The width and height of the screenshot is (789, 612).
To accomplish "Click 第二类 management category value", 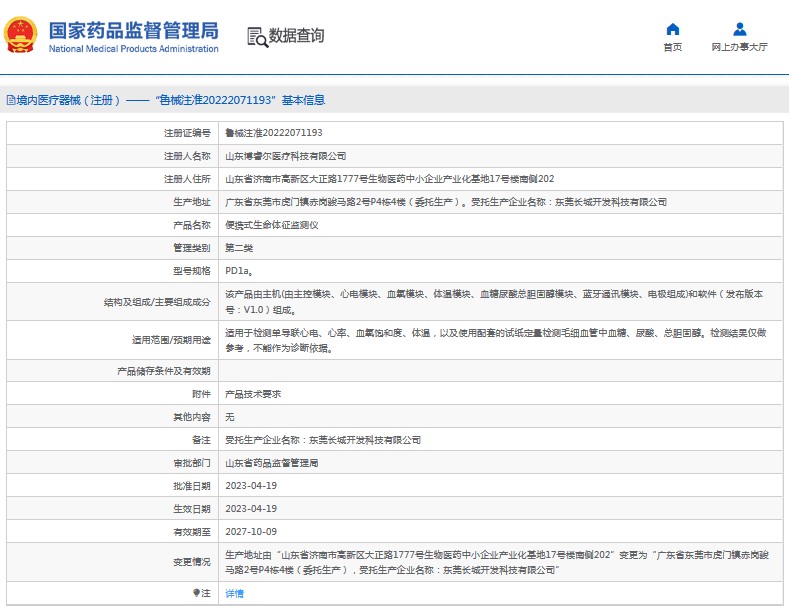I will coord(239,248).
